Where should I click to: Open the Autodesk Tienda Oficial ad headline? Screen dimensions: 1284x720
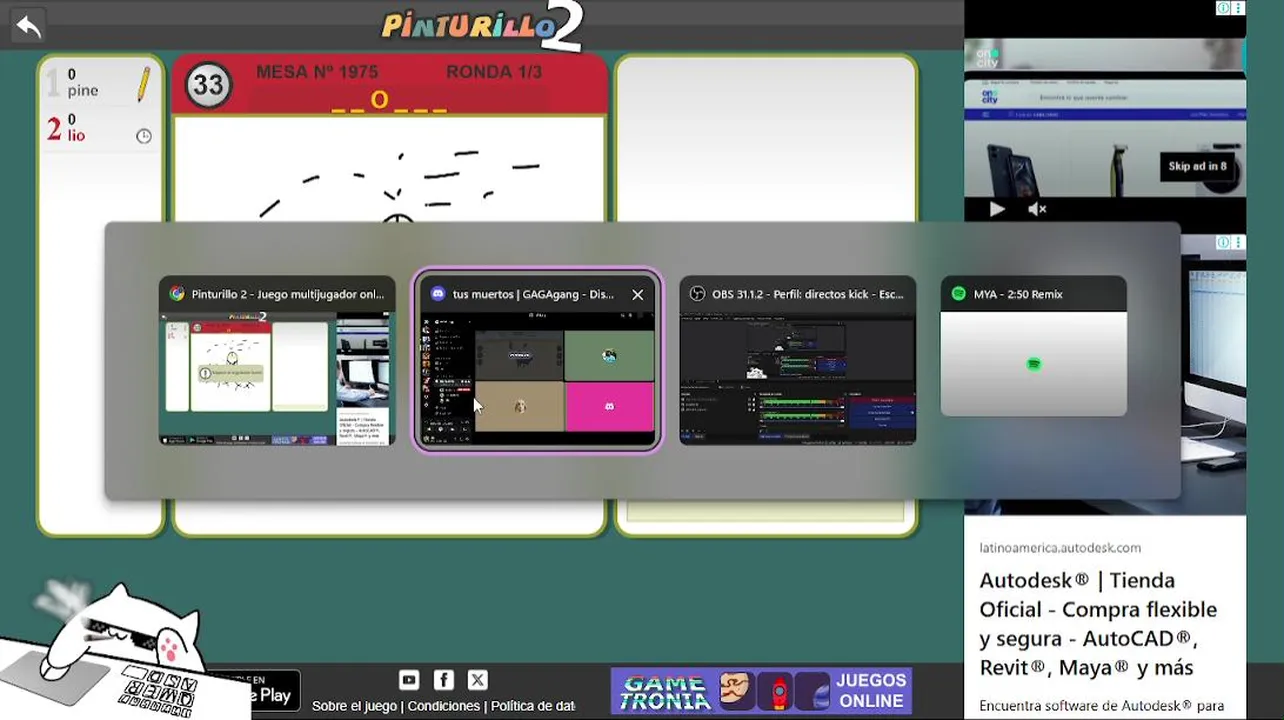pyautogui.click(x=1098, y=624)
